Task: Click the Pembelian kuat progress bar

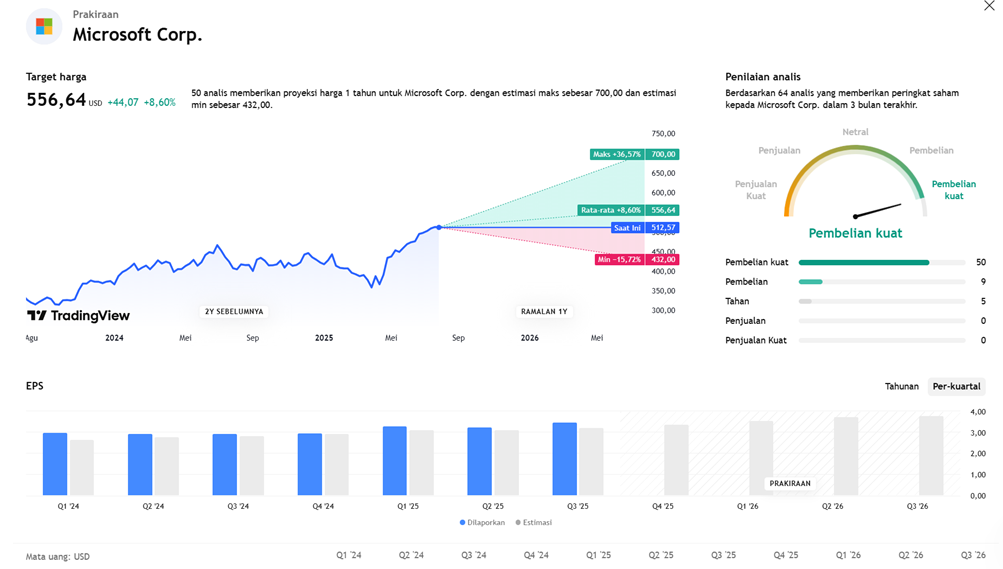Action: (882, 262)
